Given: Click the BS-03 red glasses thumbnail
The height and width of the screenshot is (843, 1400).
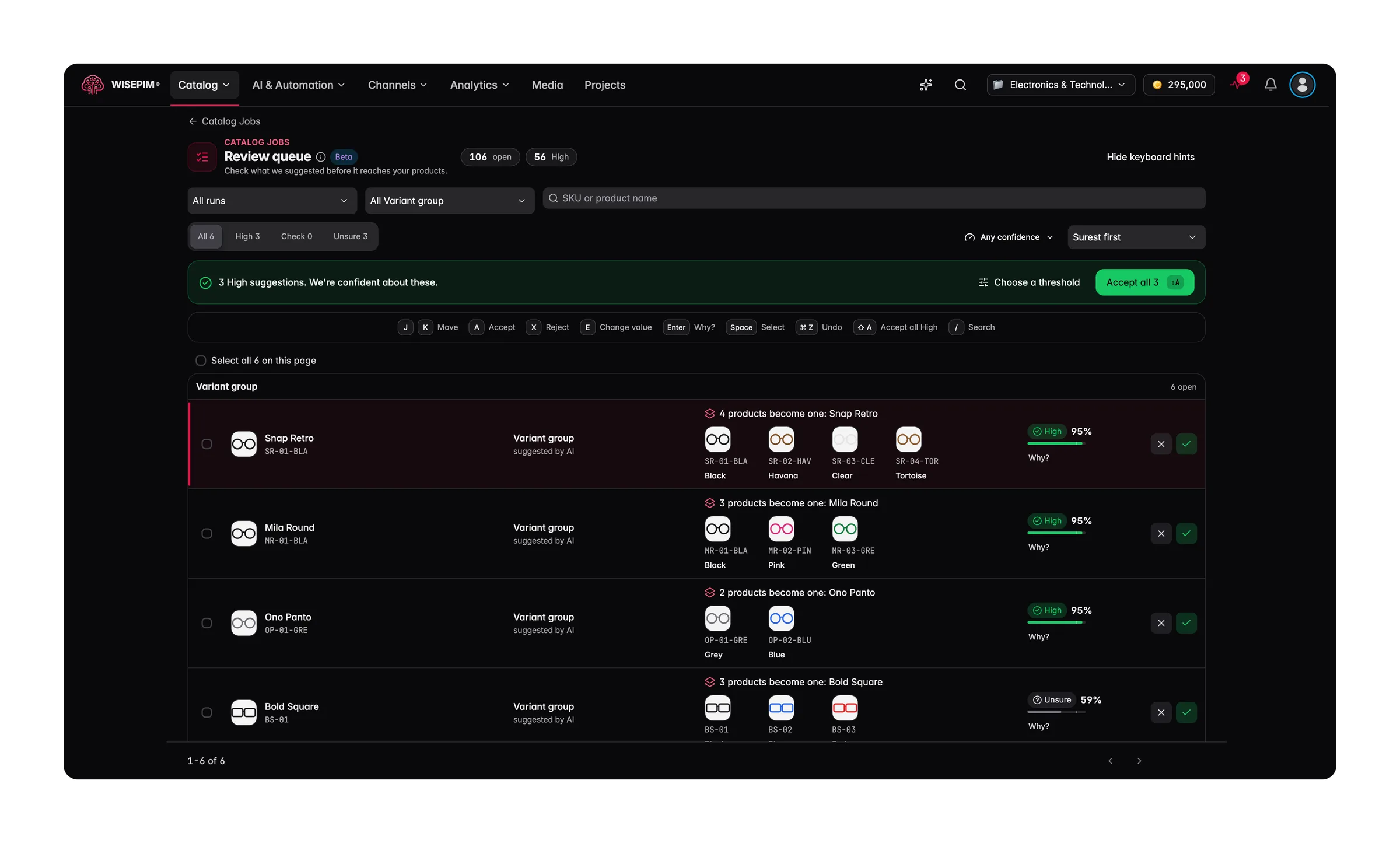Looking at the screenshot, I should pos(845,708).
